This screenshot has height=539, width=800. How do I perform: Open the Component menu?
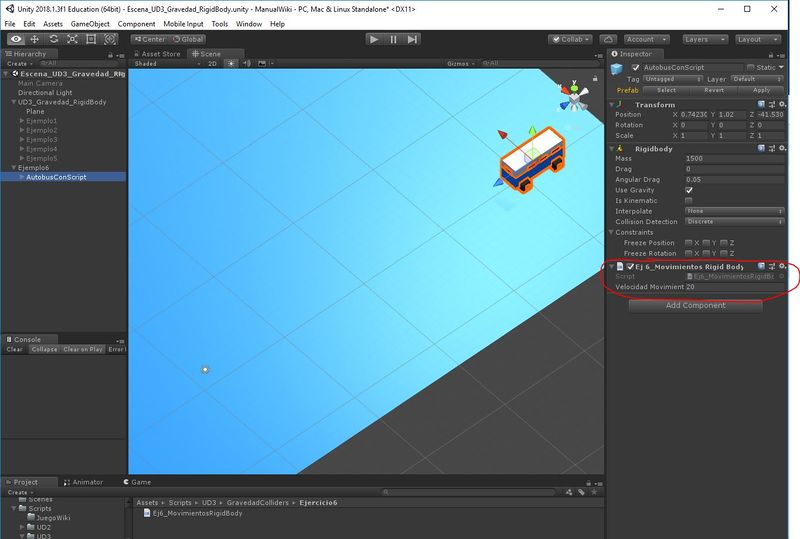(x=136, y=24)
